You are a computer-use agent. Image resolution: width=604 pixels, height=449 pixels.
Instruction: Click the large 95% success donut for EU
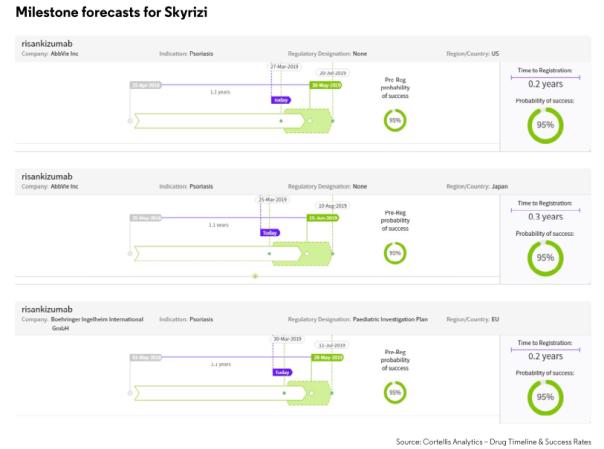tap(545, 397)
